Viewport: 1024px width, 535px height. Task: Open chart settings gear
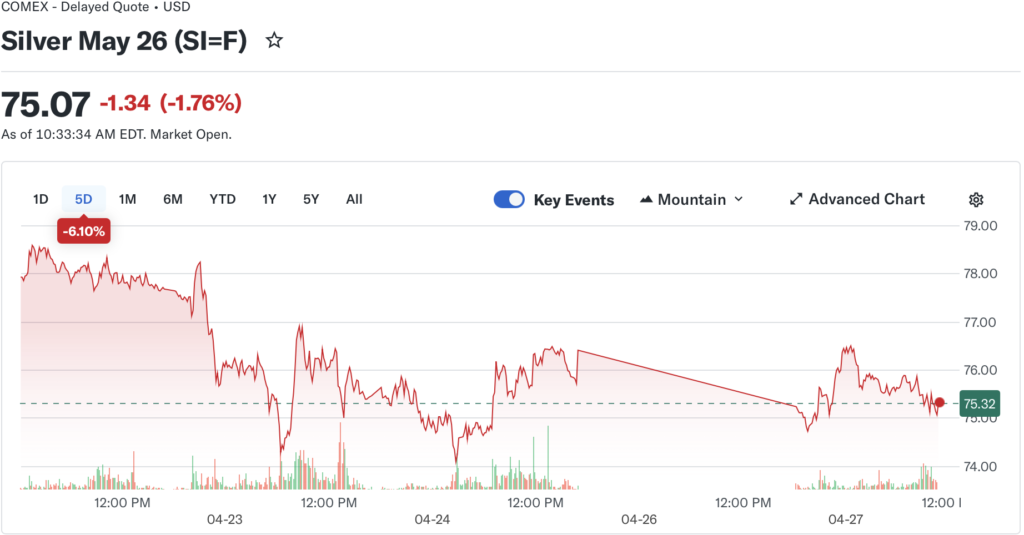976,200
